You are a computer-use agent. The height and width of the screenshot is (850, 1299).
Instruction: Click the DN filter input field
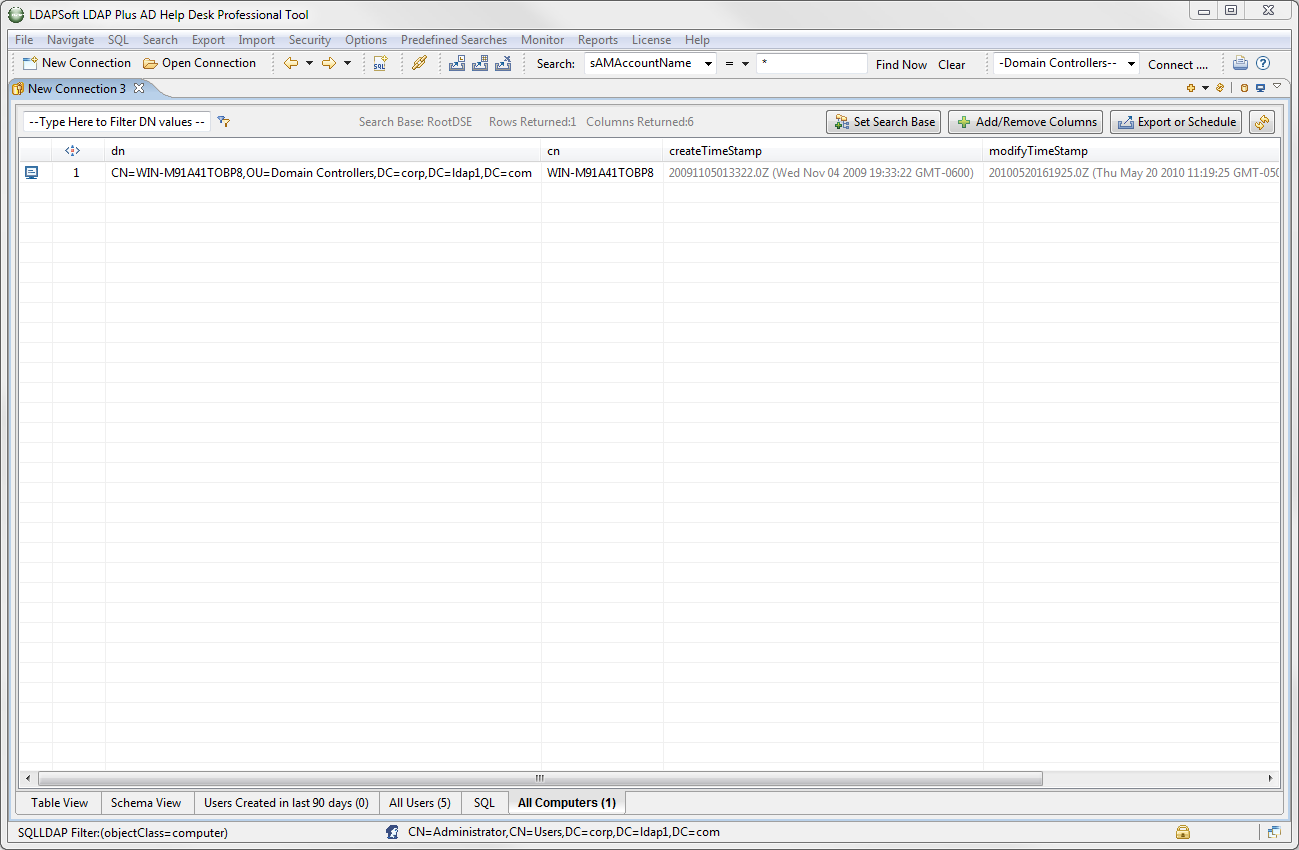click(x=117, y=122)
